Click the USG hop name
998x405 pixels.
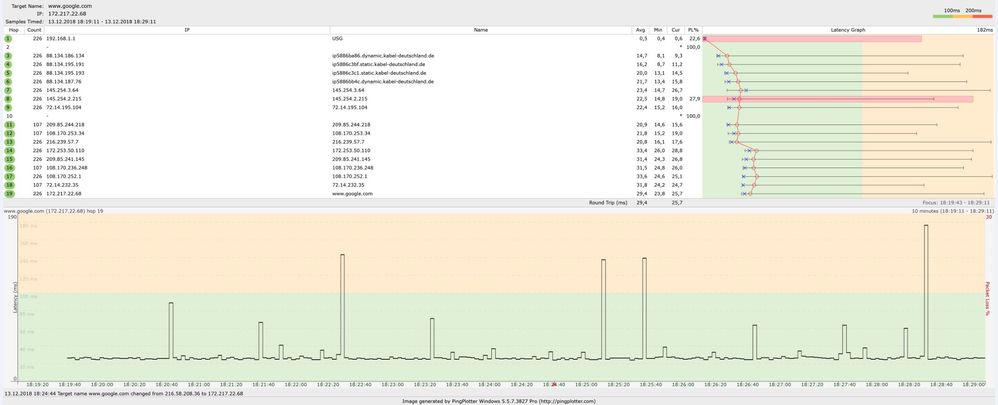point(337,39)
